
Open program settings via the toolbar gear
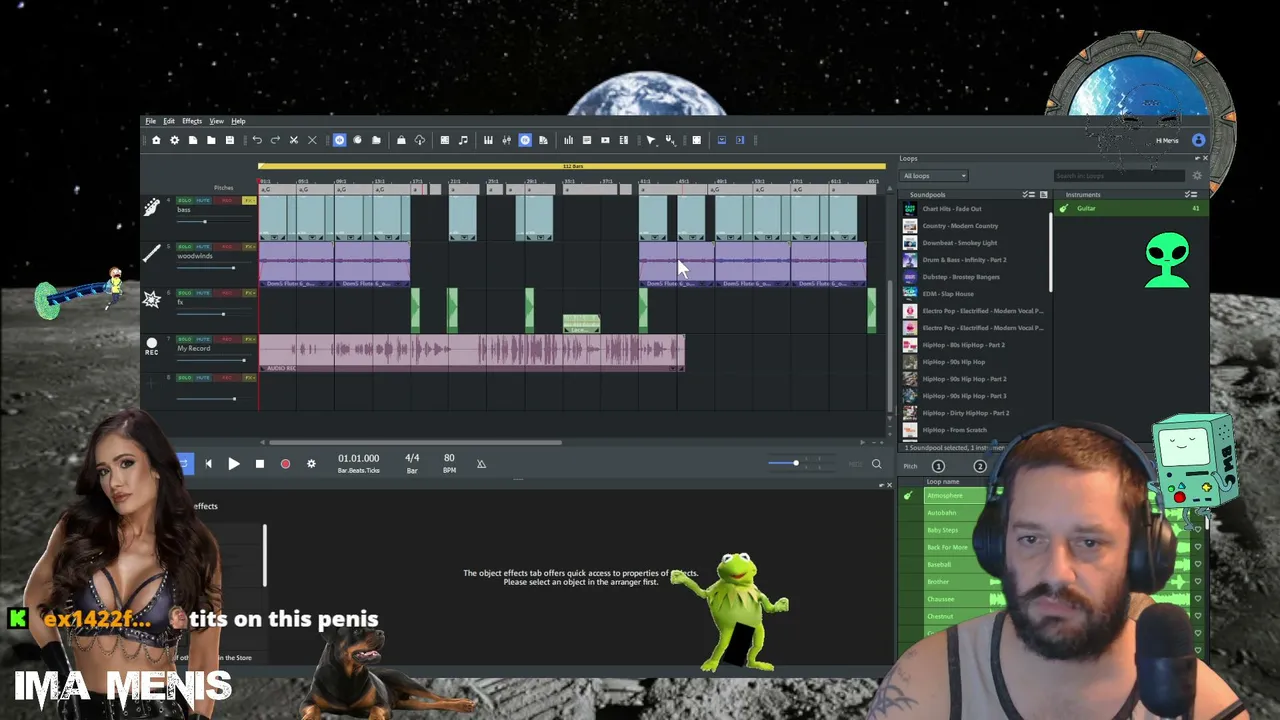(x=174, y=140)
